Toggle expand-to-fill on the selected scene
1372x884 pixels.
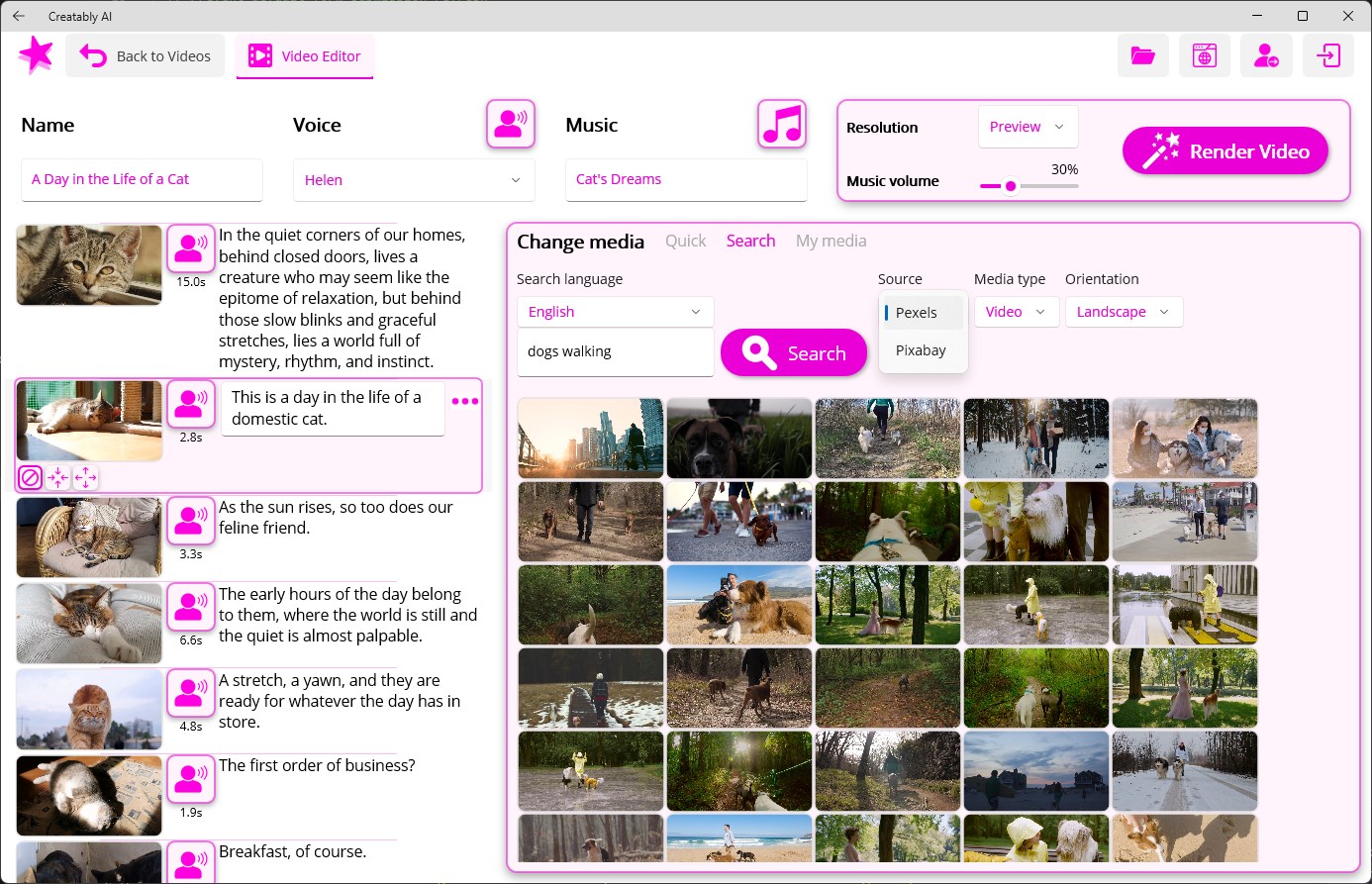(x=85, y=476)
